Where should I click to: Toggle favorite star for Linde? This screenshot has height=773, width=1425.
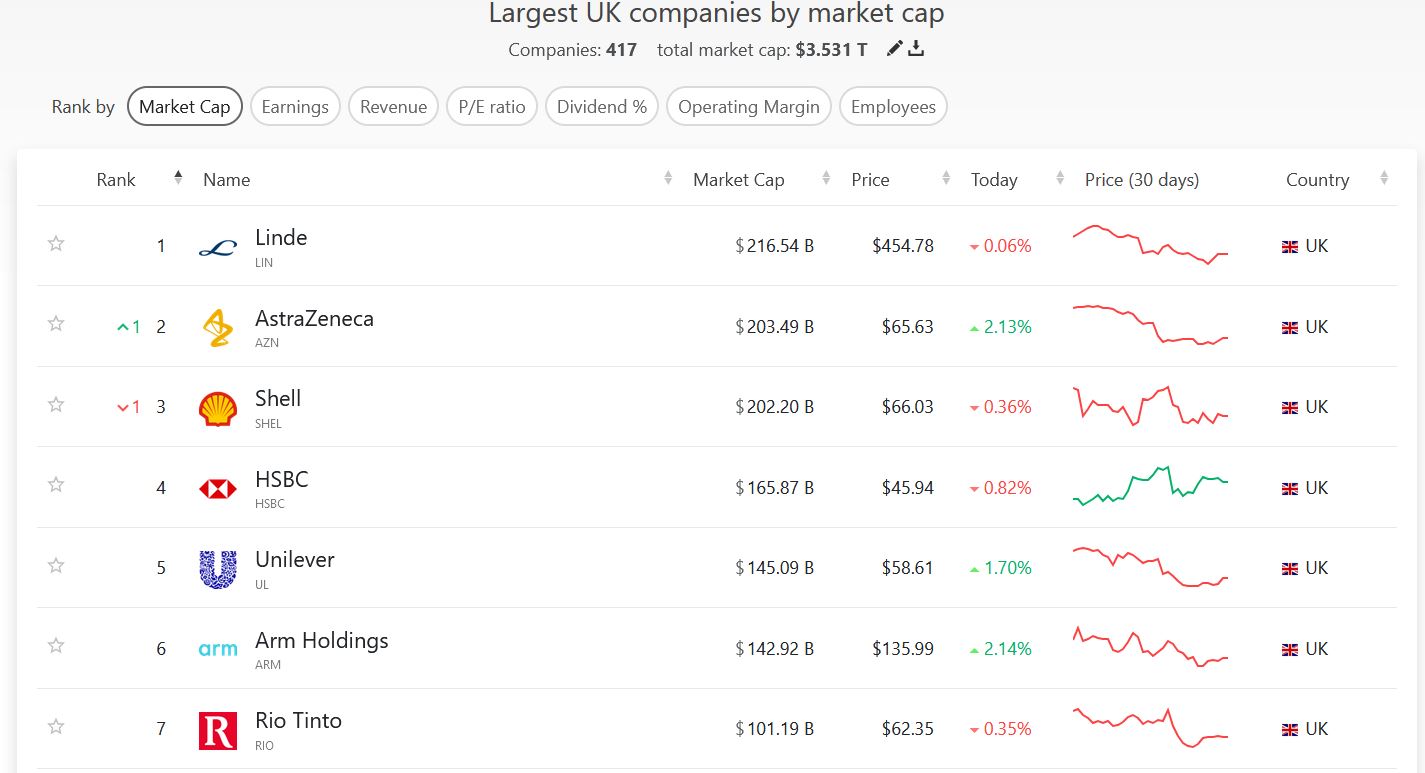[x=56, y=243]
